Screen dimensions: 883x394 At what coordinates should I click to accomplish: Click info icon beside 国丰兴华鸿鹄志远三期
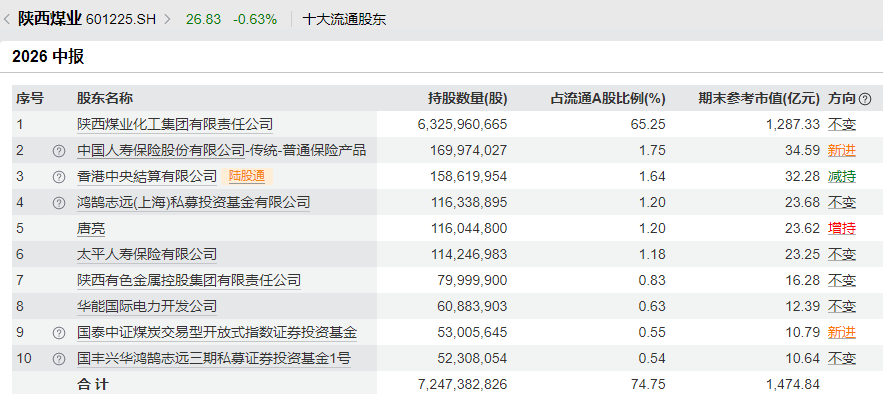coord(59,359)
